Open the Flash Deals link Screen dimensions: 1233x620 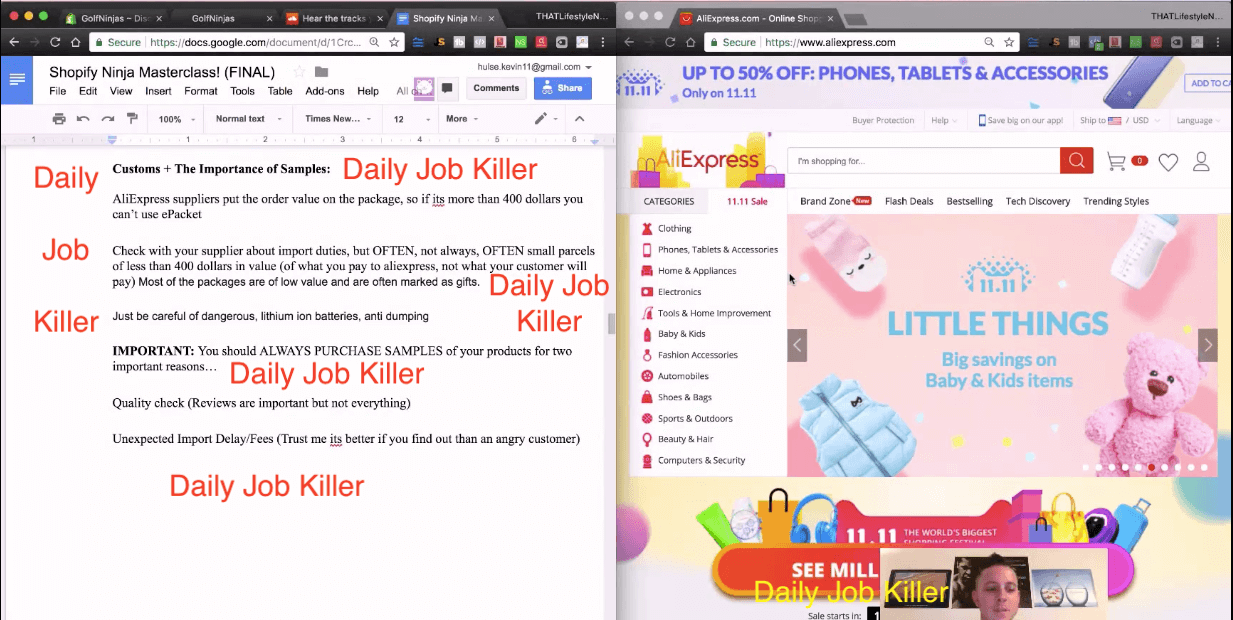909,201
